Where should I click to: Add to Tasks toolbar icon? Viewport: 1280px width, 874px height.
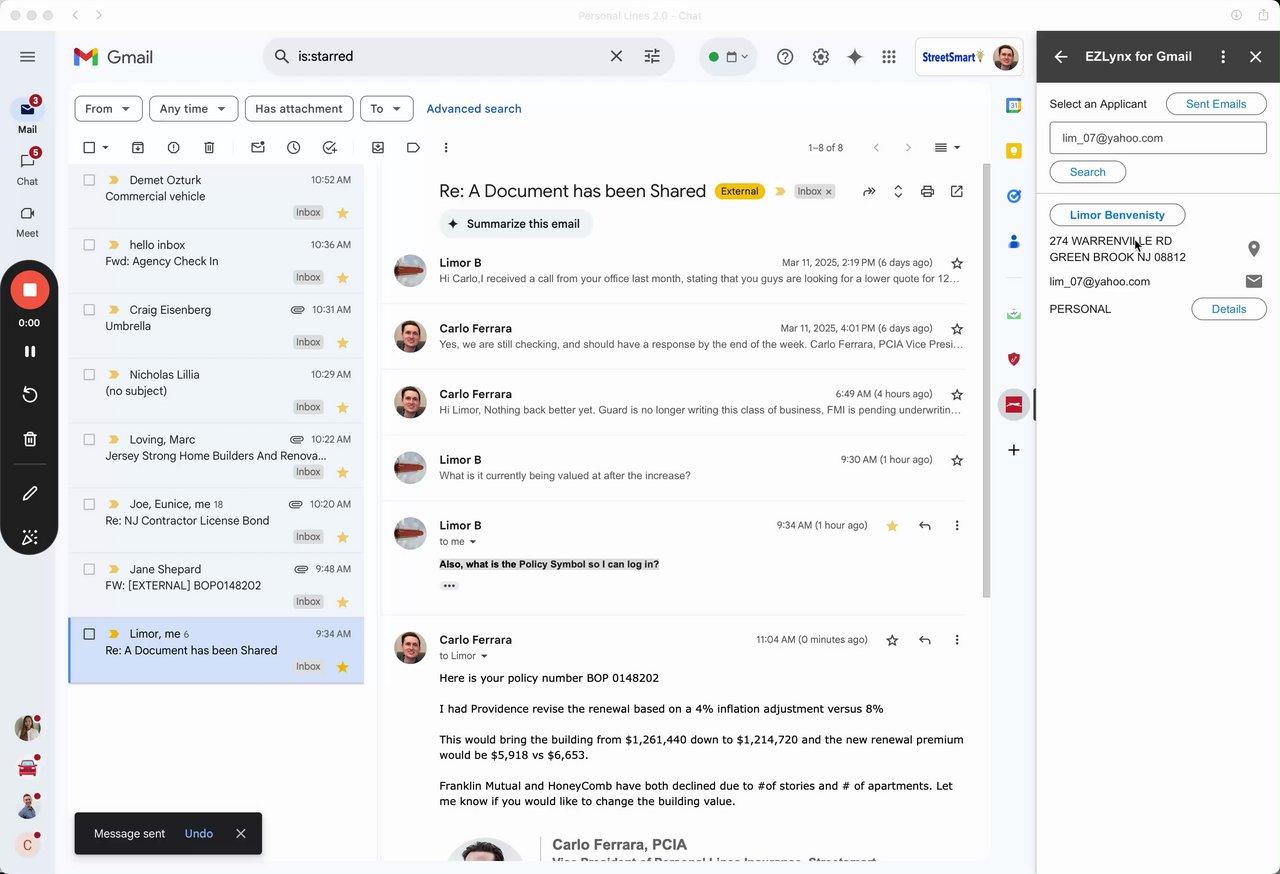(x=329, y=148)
